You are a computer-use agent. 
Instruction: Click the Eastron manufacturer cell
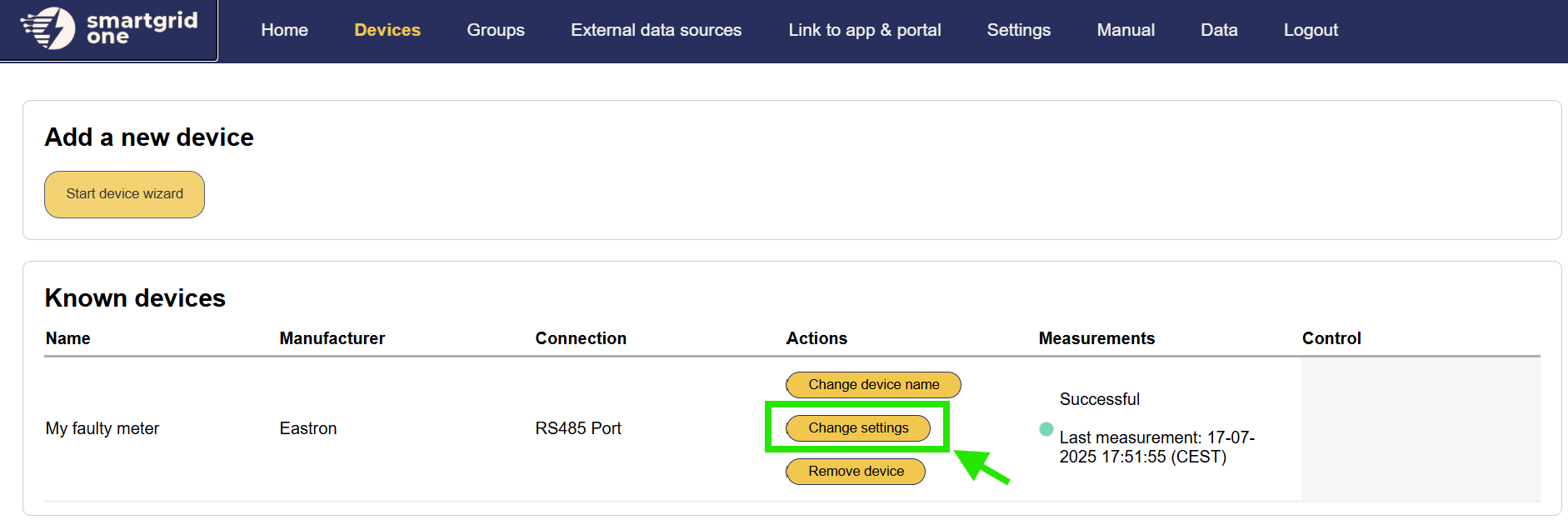click(x=308, y=428)
